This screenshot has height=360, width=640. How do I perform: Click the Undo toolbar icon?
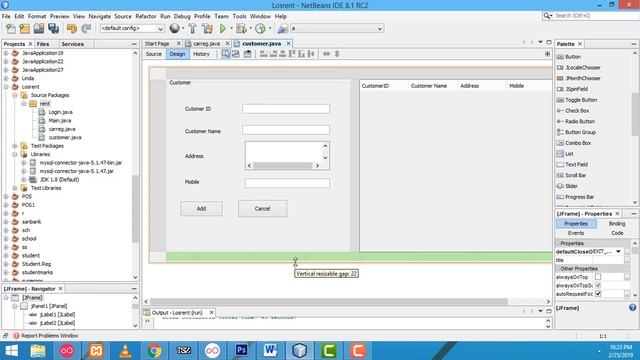[x=72, y=29]
